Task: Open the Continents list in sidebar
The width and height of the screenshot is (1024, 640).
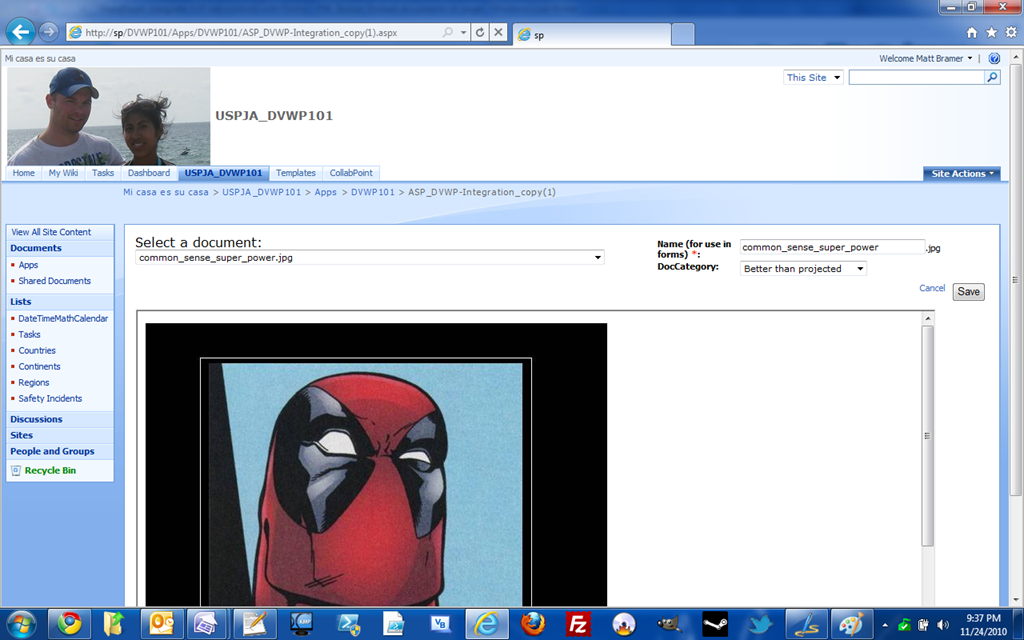Action: point(39,366)
